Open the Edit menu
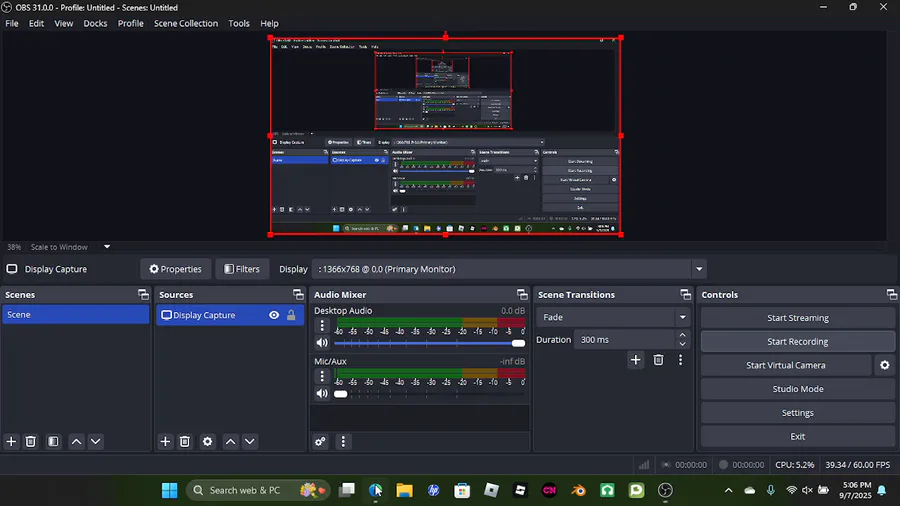900x506 pixels. (x=36, y=24)
